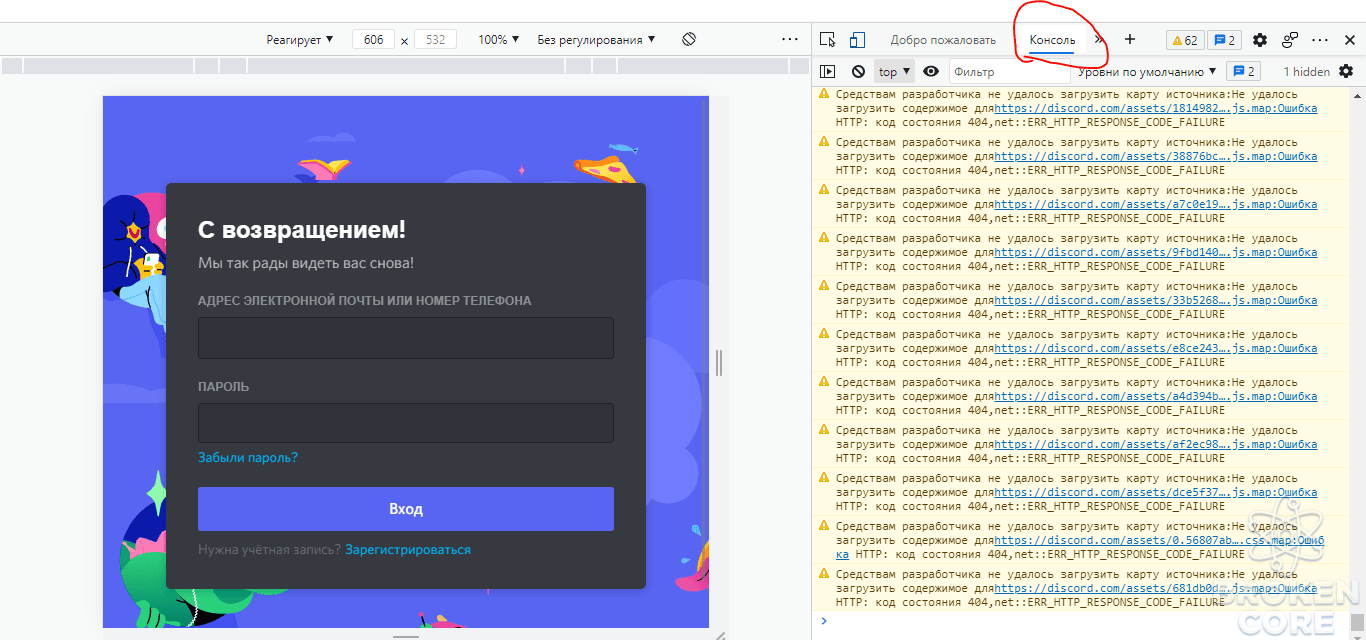Close the DevTools panel
The height and width of the screenshot is (640, 1366).
[x=1349, y=40]
